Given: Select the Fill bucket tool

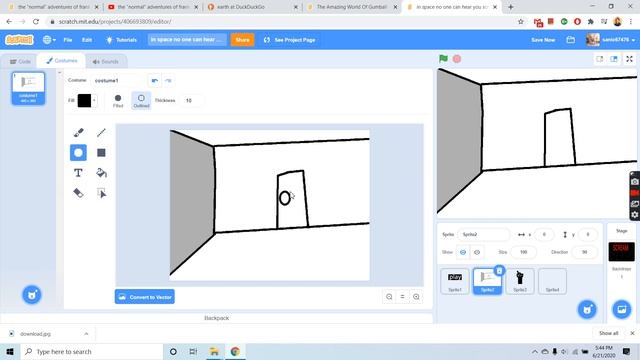Looking at the screenshot, I should tap(101, 173).
